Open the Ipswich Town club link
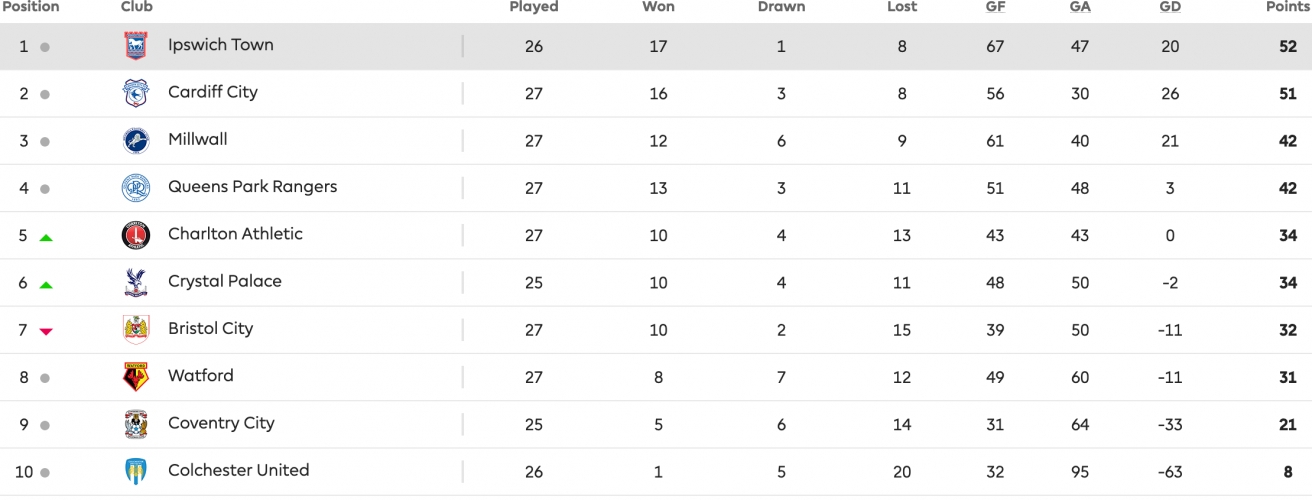This screenshot has height=500, width=1312. [x=220, y=45]
